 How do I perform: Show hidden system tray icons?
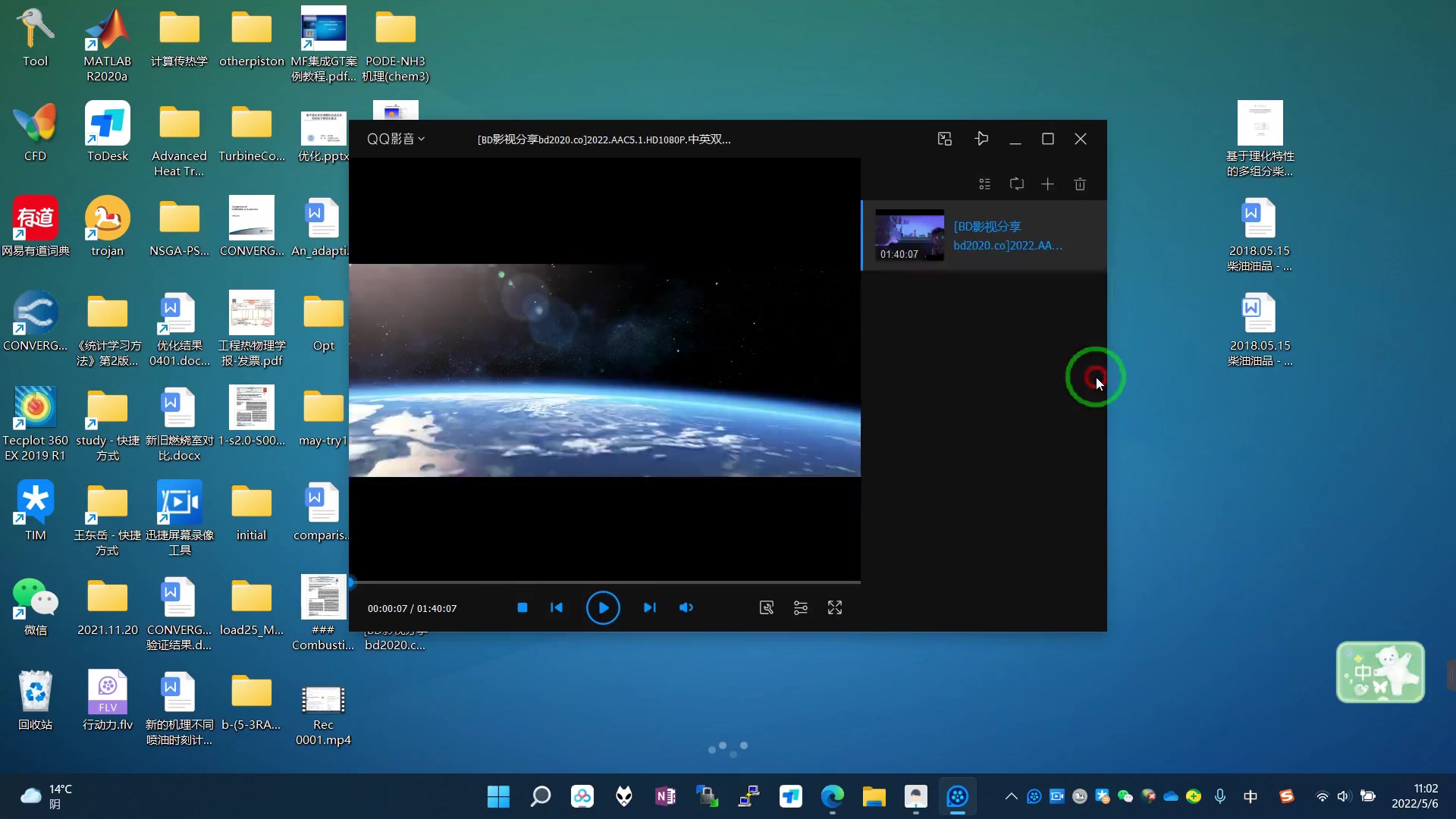coord(1011,796)
